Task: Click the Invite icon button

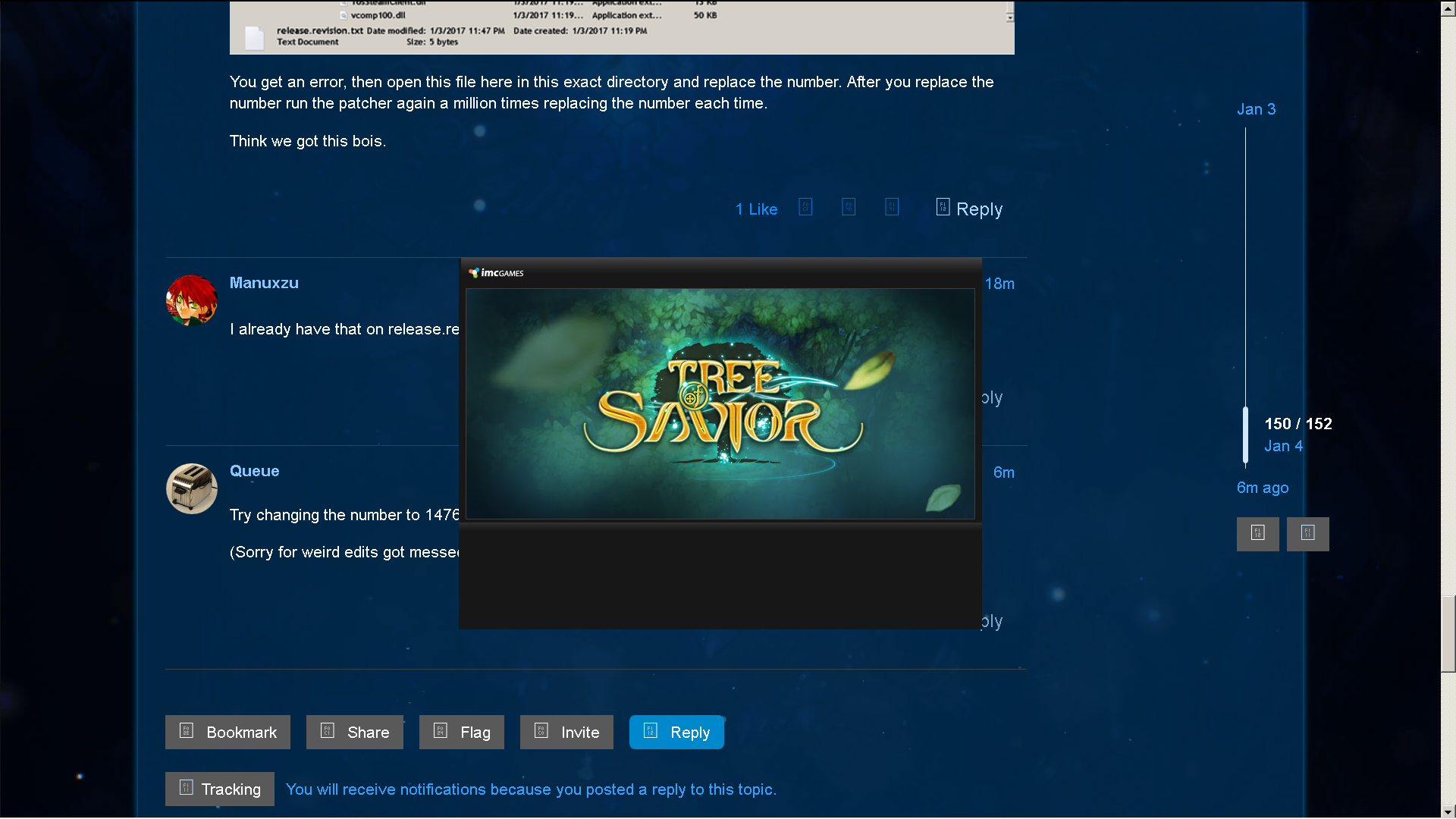Action: (541, 730)
